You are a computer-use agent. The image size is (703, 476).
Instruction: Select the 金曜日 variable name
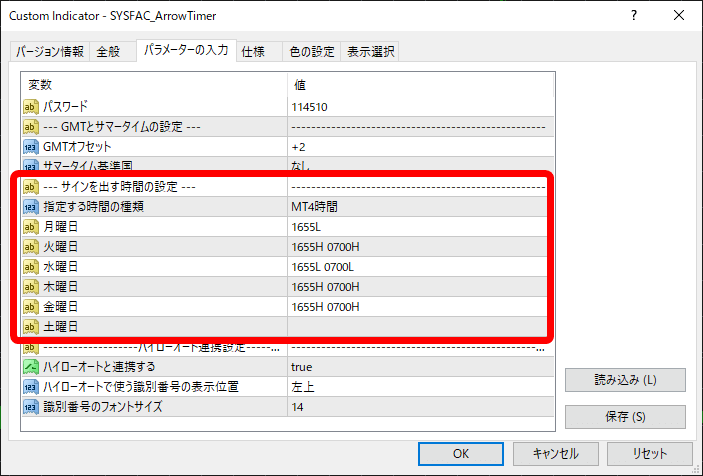[61, 307]
